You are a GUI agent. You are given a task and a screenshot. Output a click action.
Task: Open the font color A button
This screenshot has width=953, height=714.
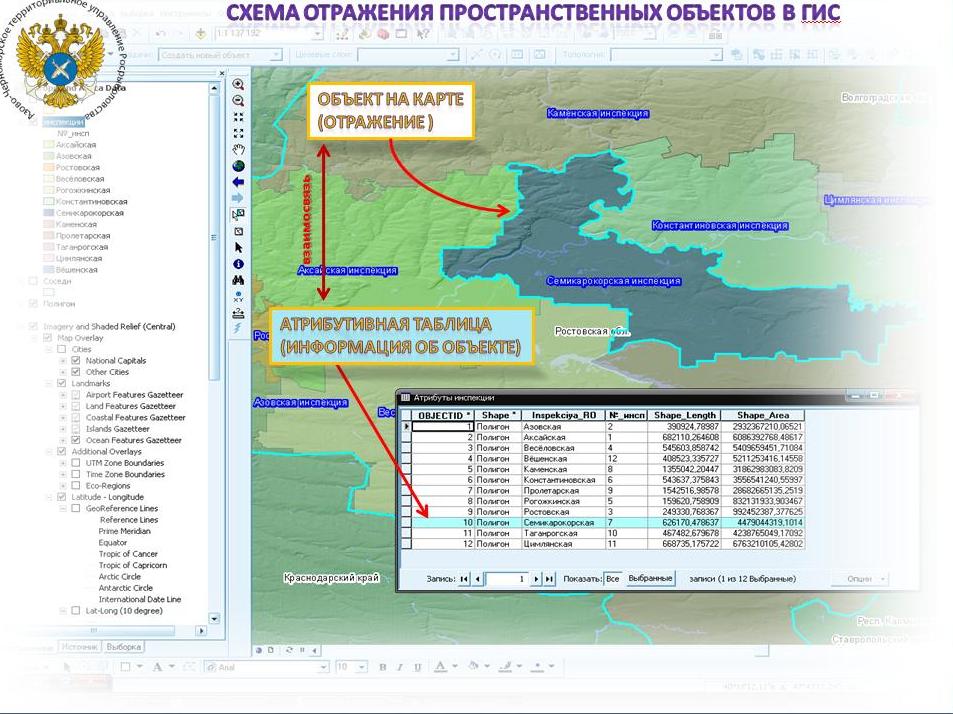pos(441,667)
